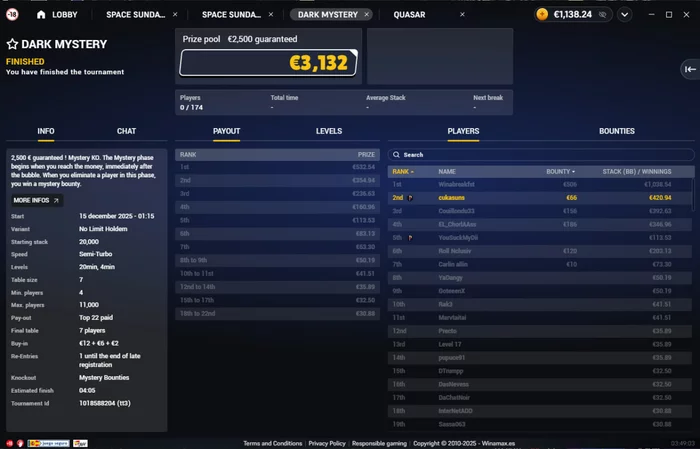This screenshot has height=449, width=700.
Task: Select the highlighted cukasuns row
Action: 541,198
